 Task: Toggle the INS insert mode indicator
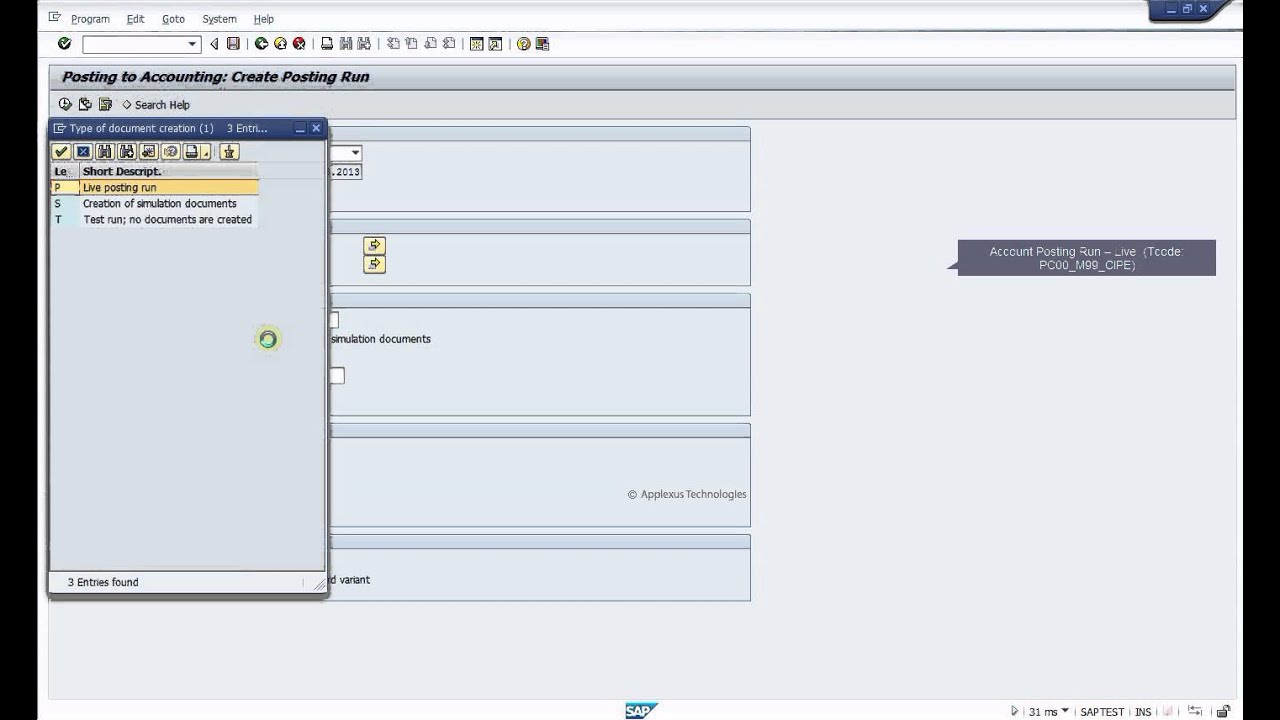pyautogui.click(x=1143, y=712)
